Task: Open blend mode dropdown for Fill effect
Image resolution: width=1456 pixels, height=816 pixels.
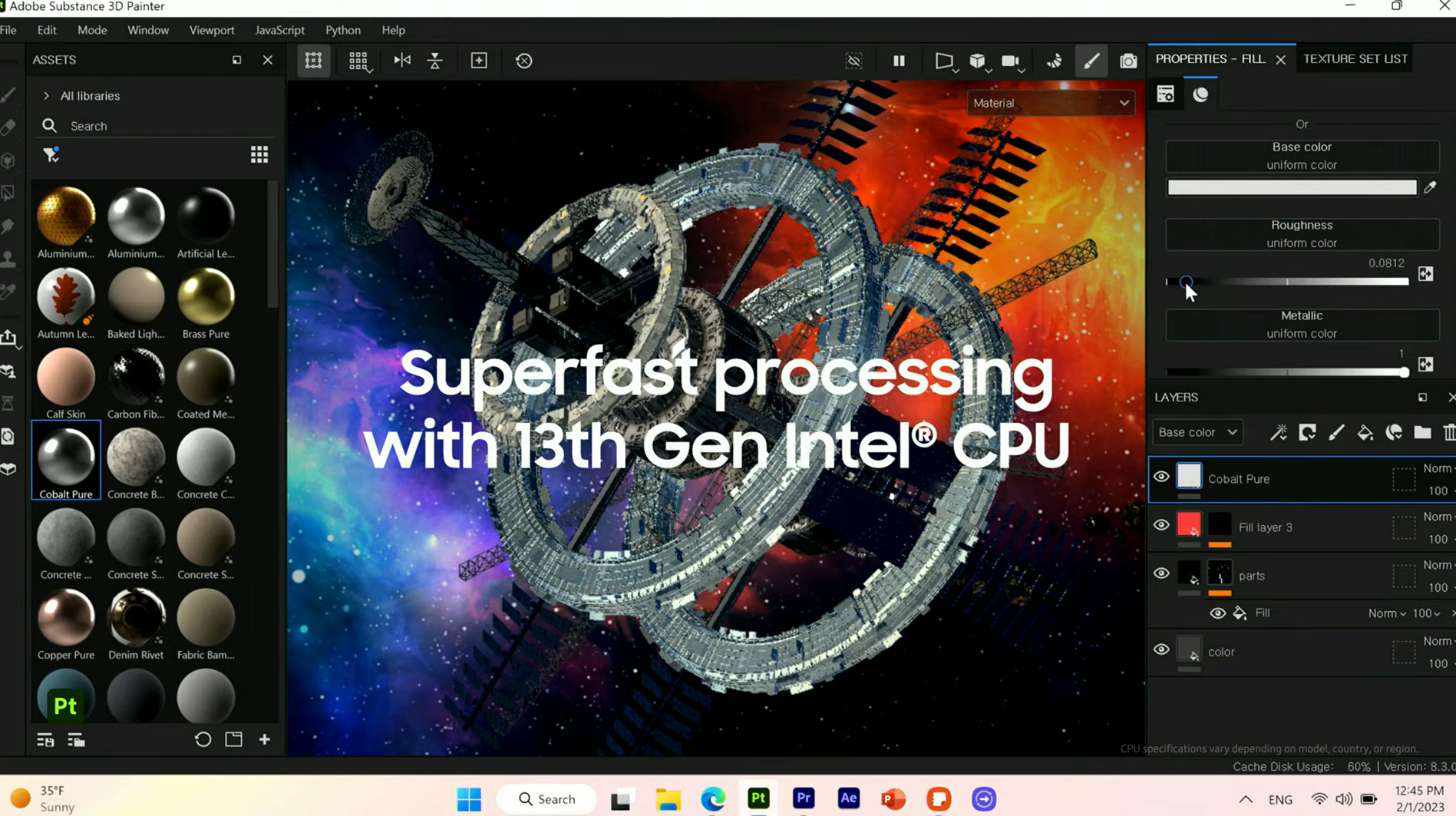Action: (x=1386, y=613)
